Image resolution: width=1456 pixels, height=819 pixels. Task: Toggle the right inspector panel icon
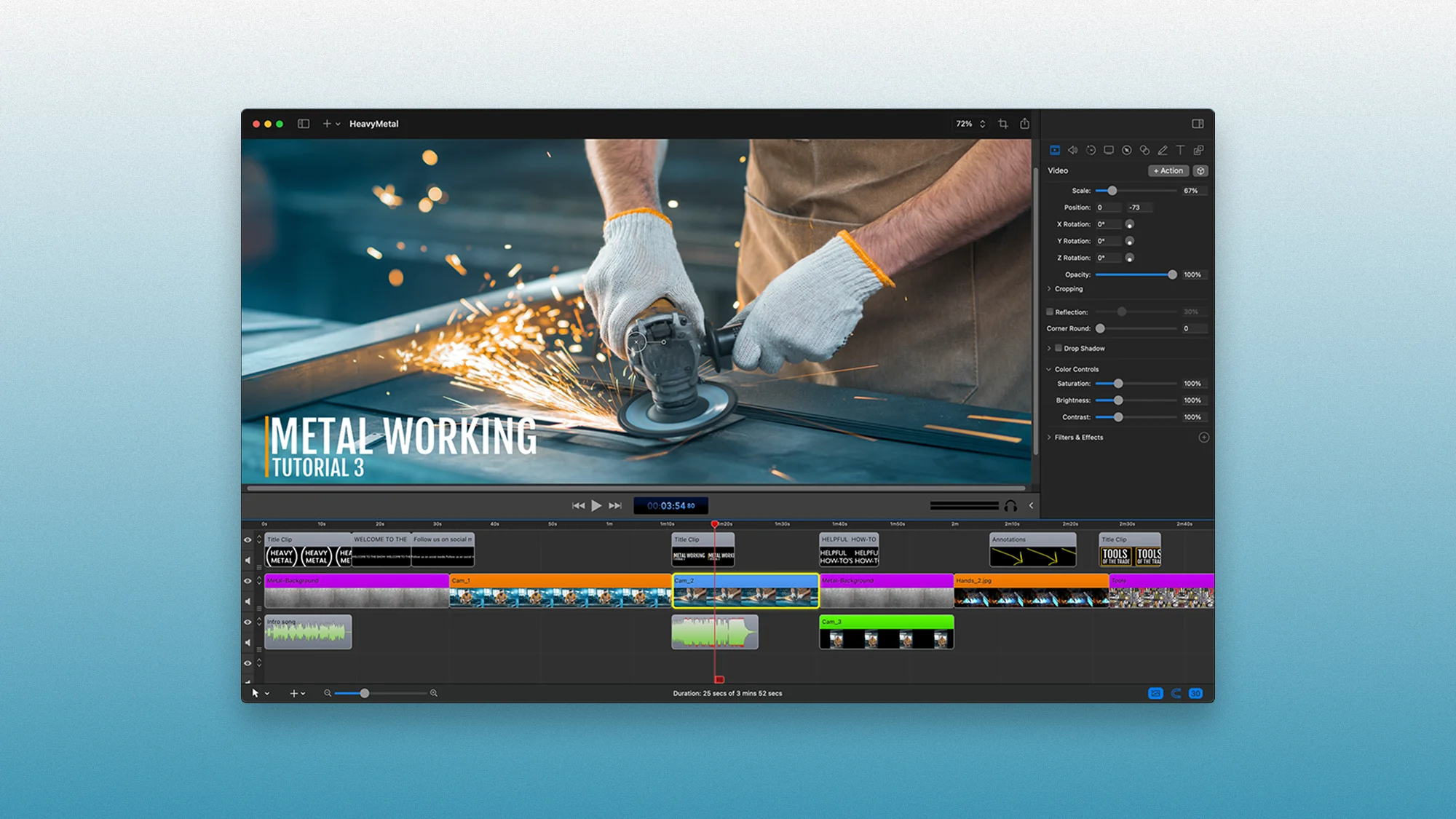click(x=1198, y=124)
